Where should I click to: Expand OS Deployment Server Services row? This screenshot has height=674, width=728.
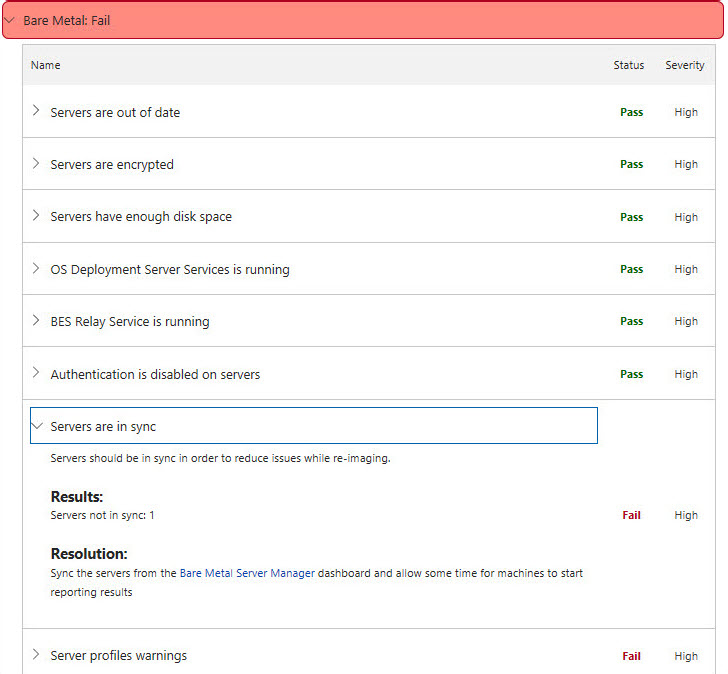click(x=37, y=269)
